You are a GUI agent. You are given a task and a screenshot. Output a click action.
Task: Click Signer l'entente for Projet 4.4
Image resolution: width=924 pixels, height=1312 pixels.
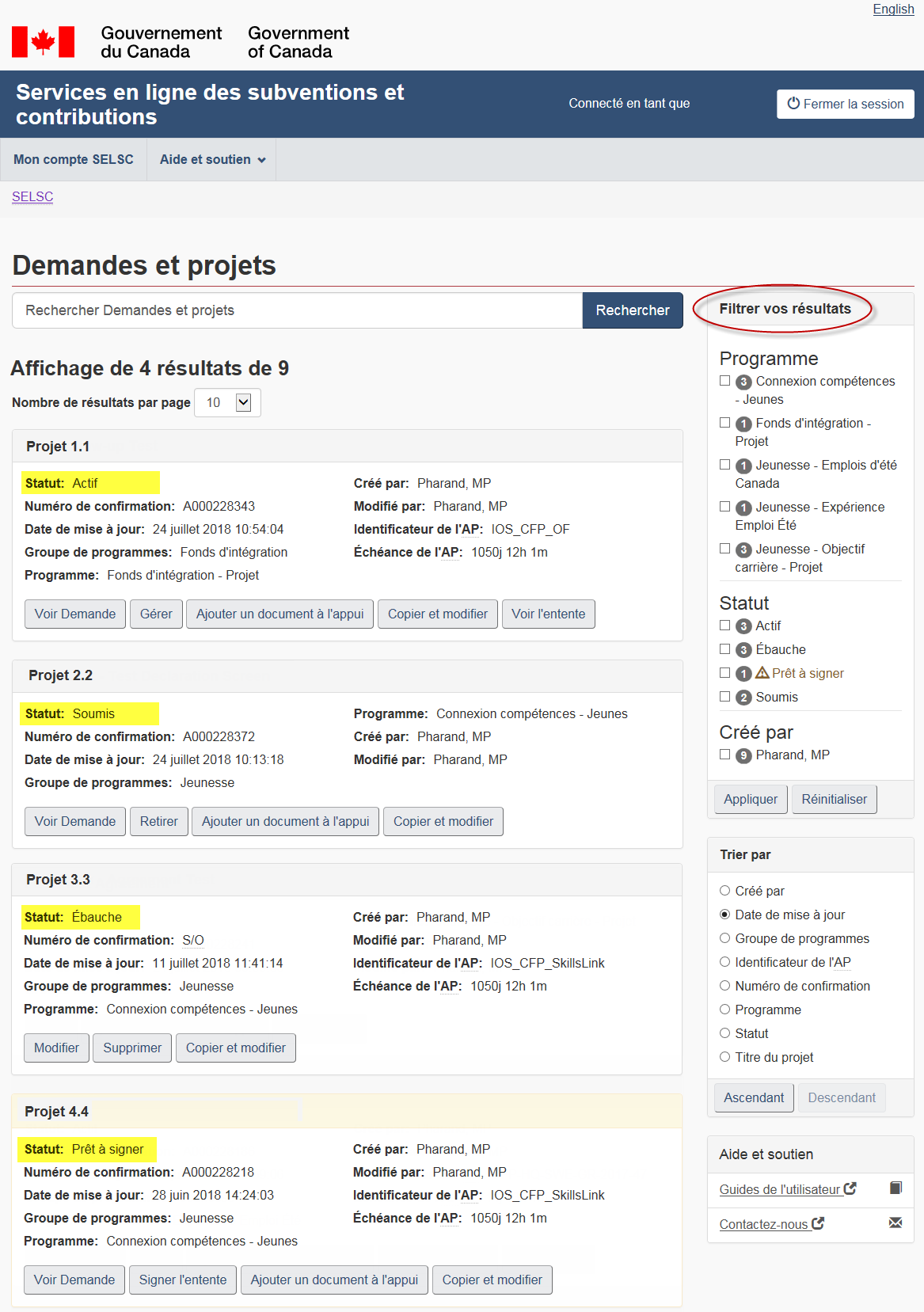183,1280
